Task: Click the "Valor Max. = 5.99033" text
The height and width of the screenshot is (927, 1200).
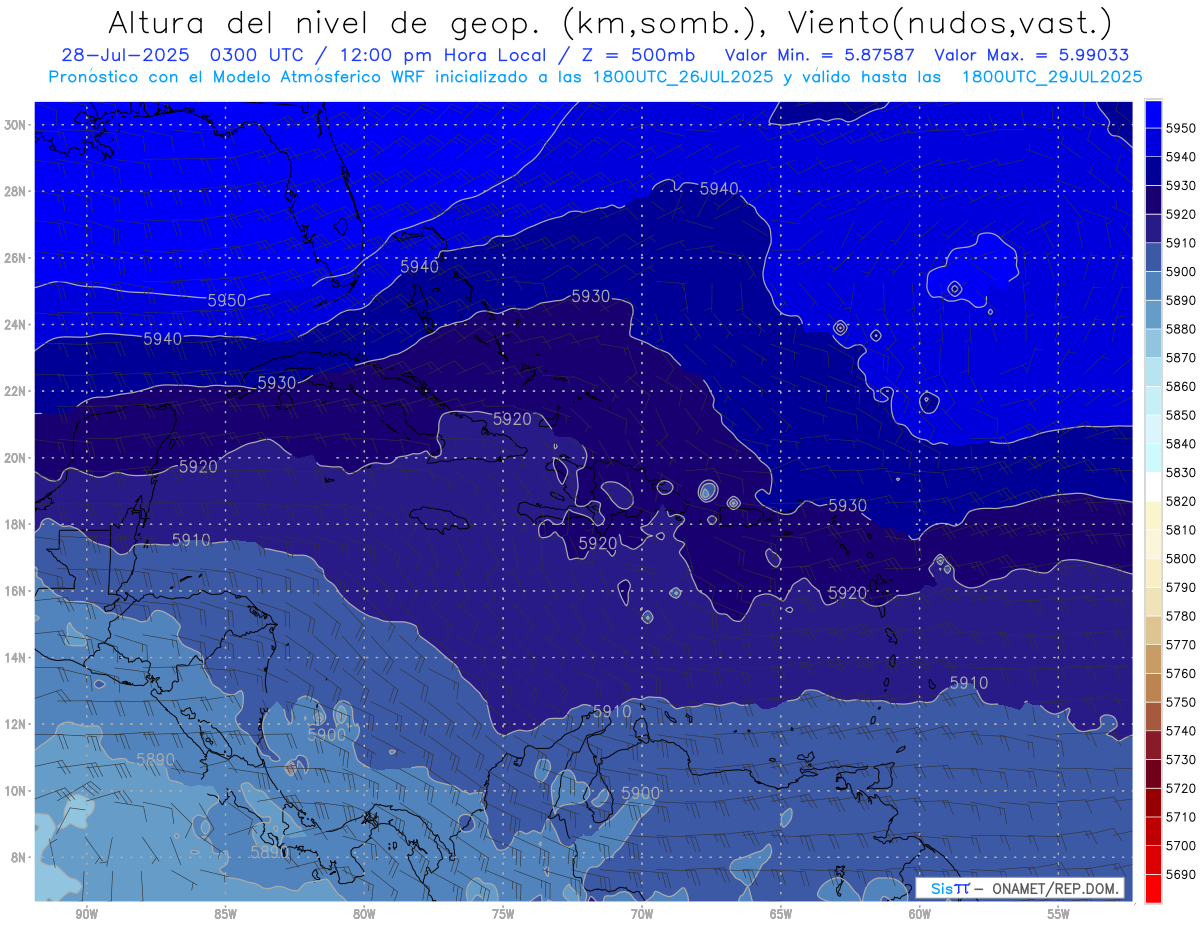Action: click(x=1031, y=55)
